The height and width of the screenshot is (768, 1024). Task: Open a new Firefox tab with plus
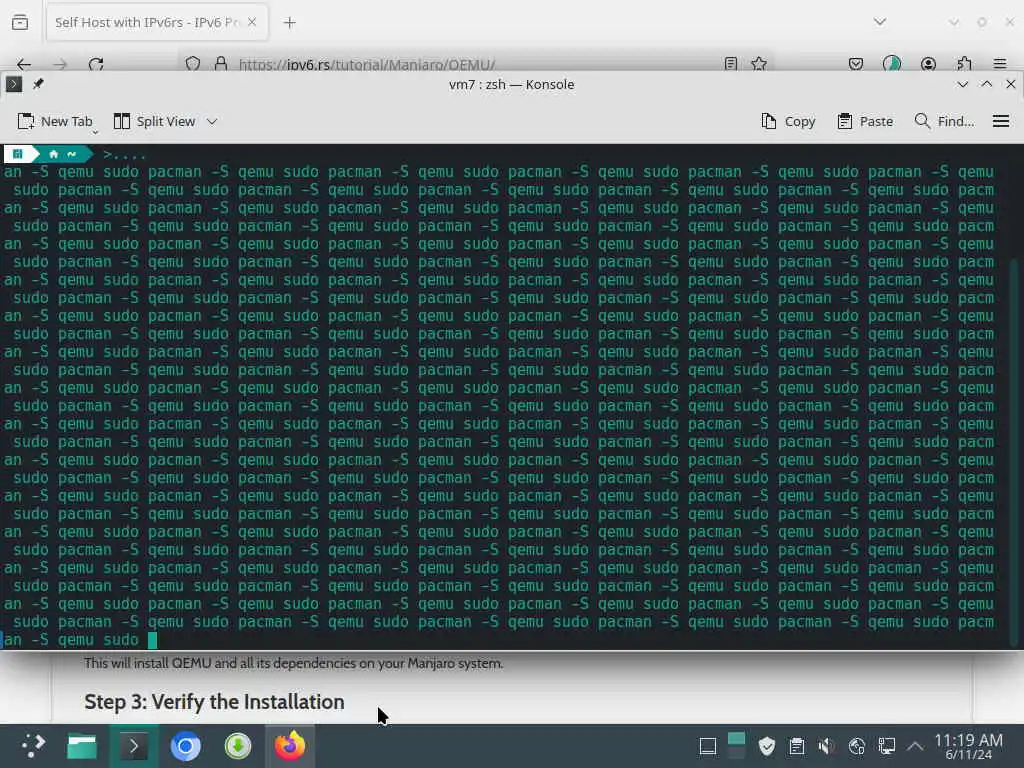(289, 23)
